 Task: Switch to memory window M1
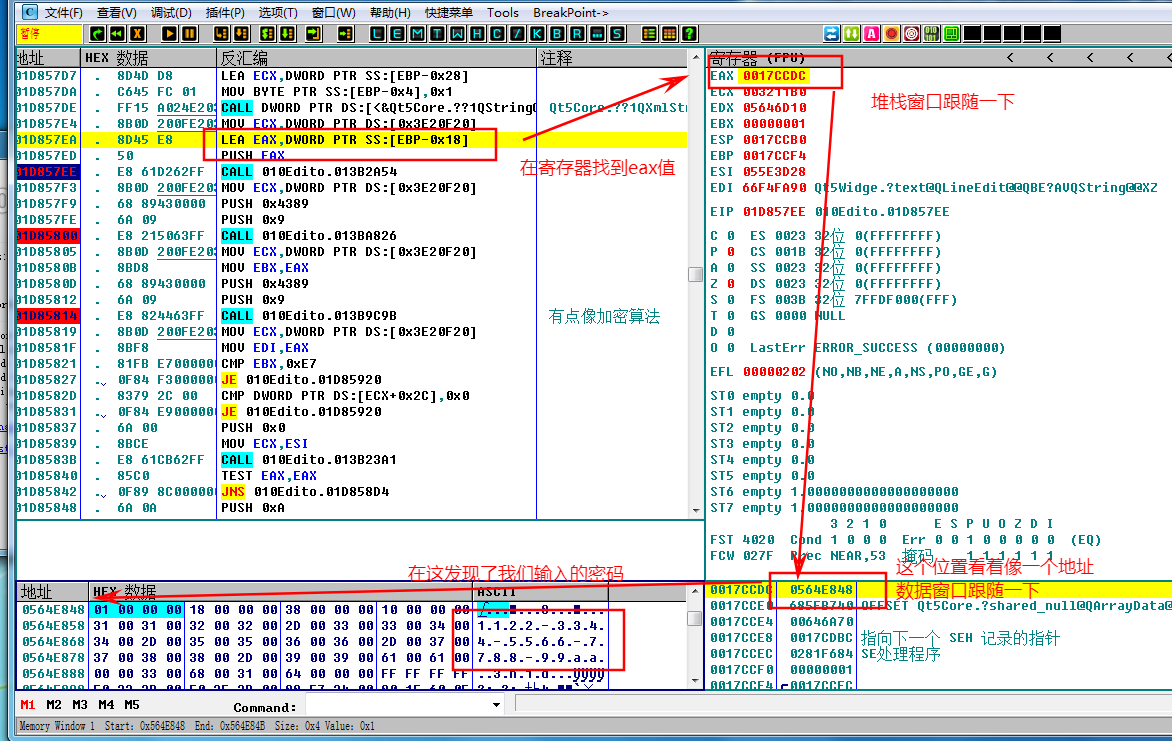(28, 705)
